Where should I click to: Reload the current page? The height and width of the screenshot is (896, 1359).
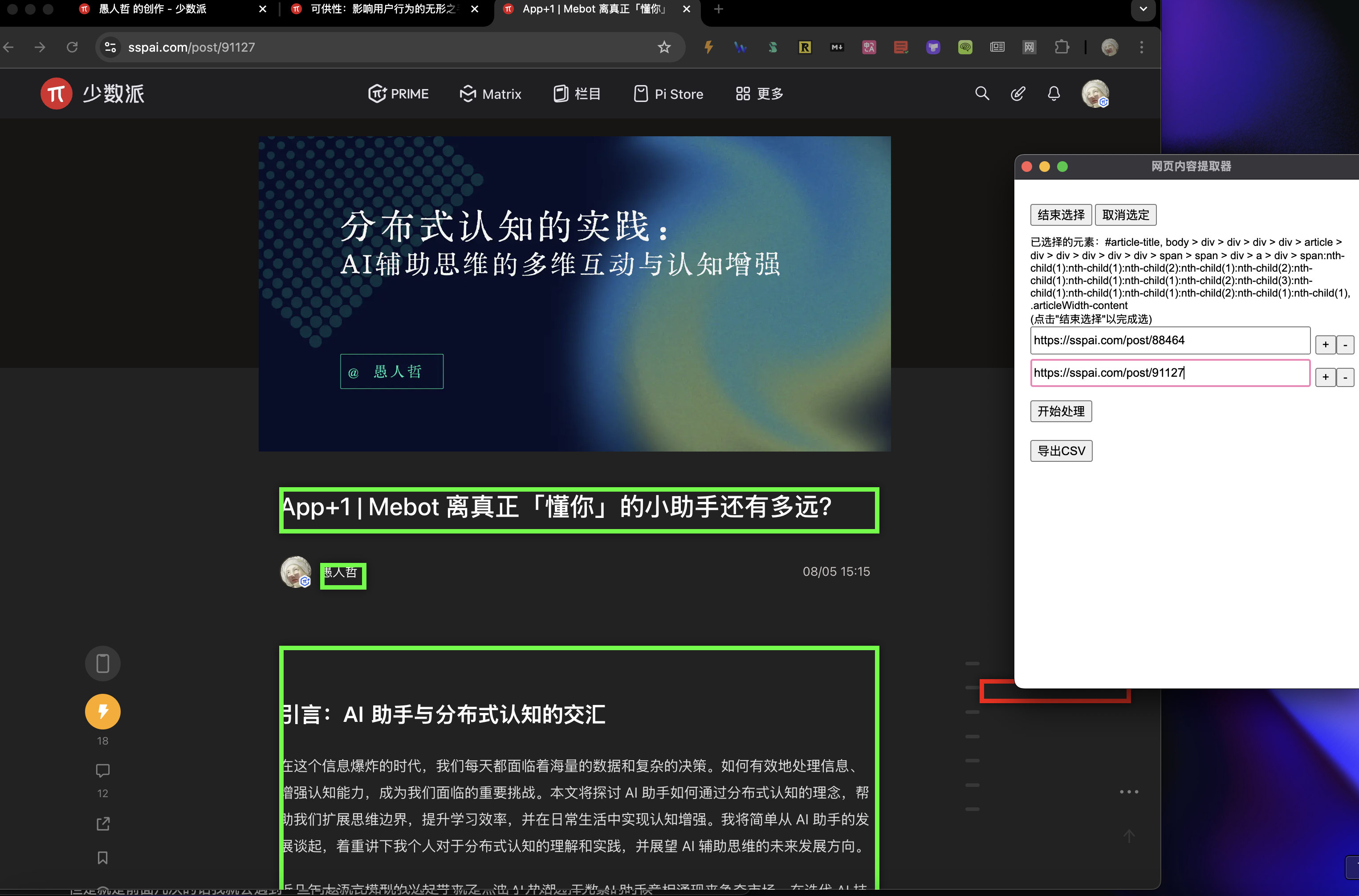tap(72, 47)
